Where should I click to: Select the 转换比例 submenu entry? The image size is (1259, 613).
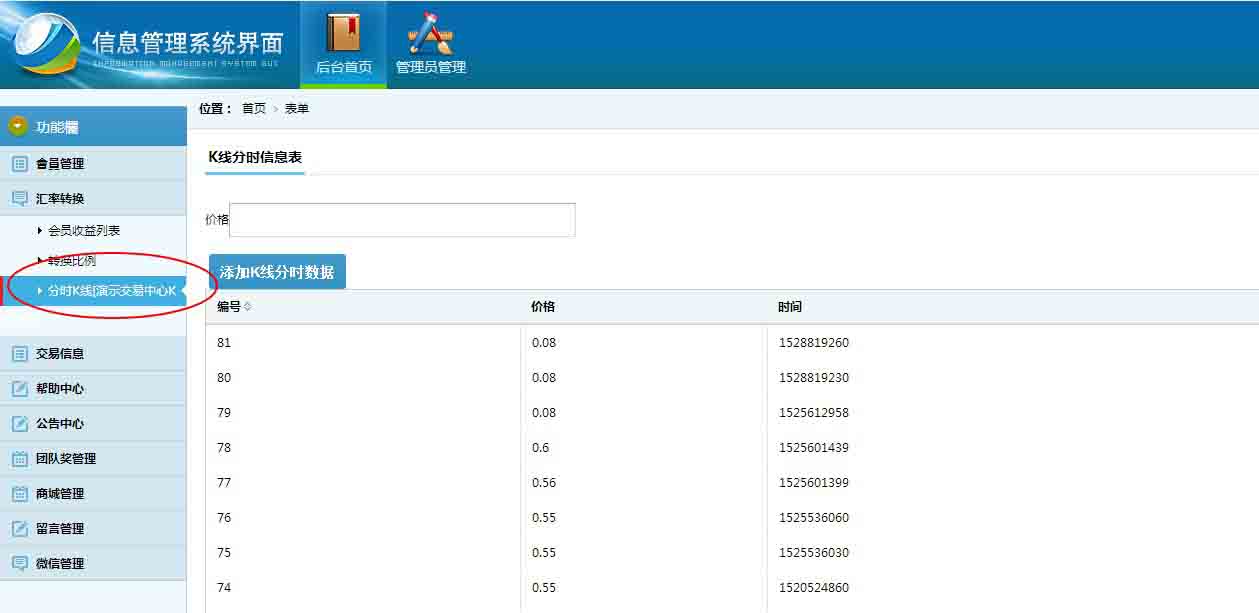[x=72, y=260]
